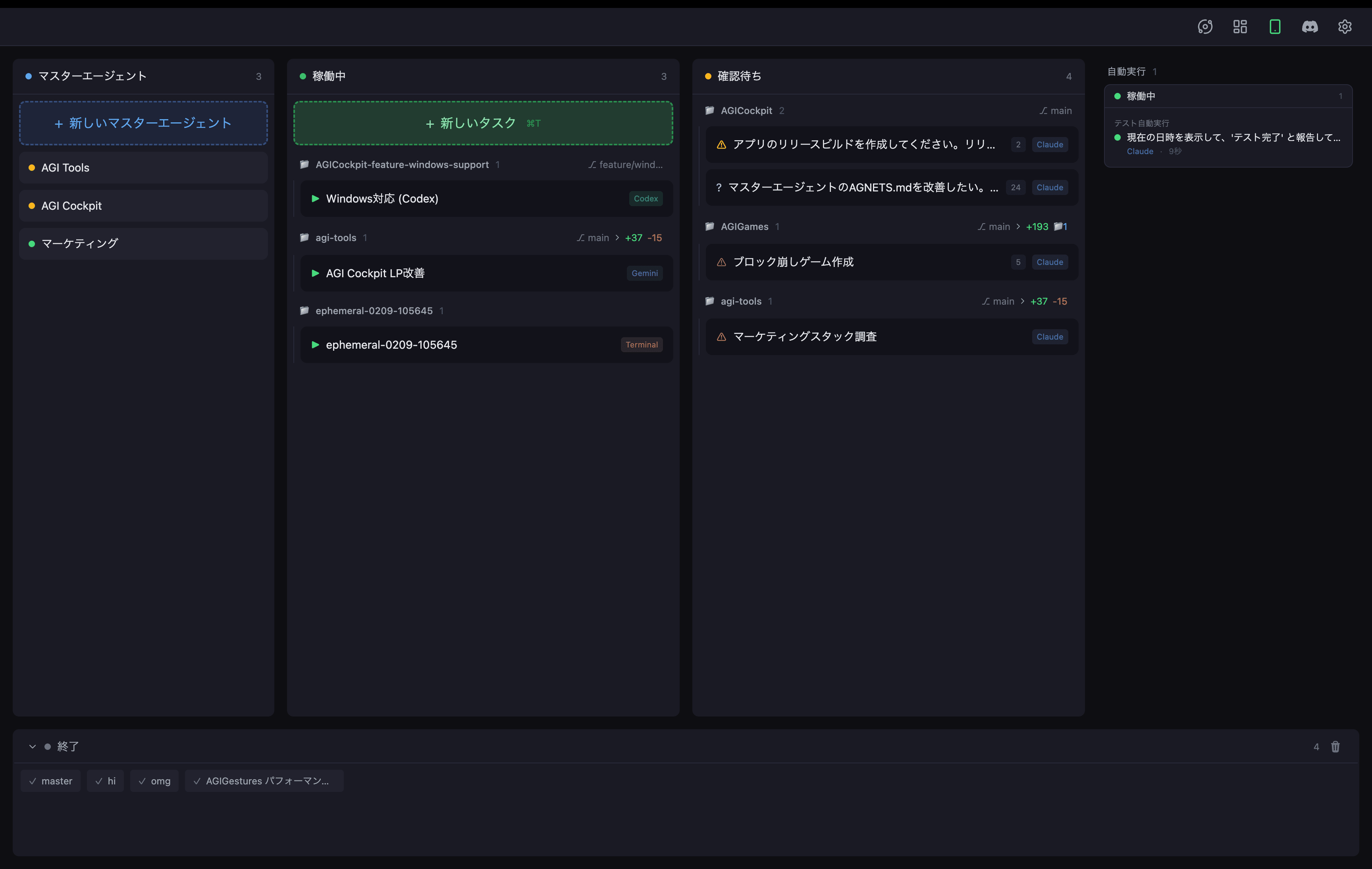Click folder icon beside AGIGames group

(x=709, y=226)
